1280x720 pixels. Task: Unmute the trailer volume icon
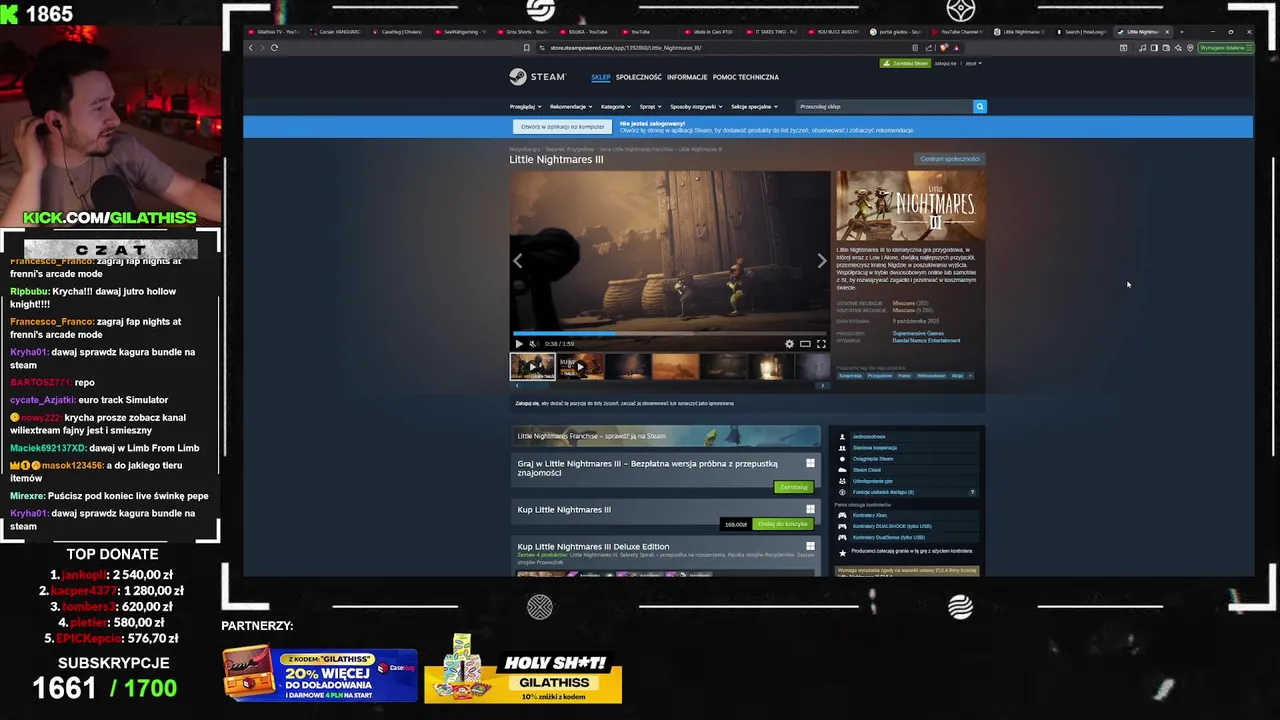(533, 344)
